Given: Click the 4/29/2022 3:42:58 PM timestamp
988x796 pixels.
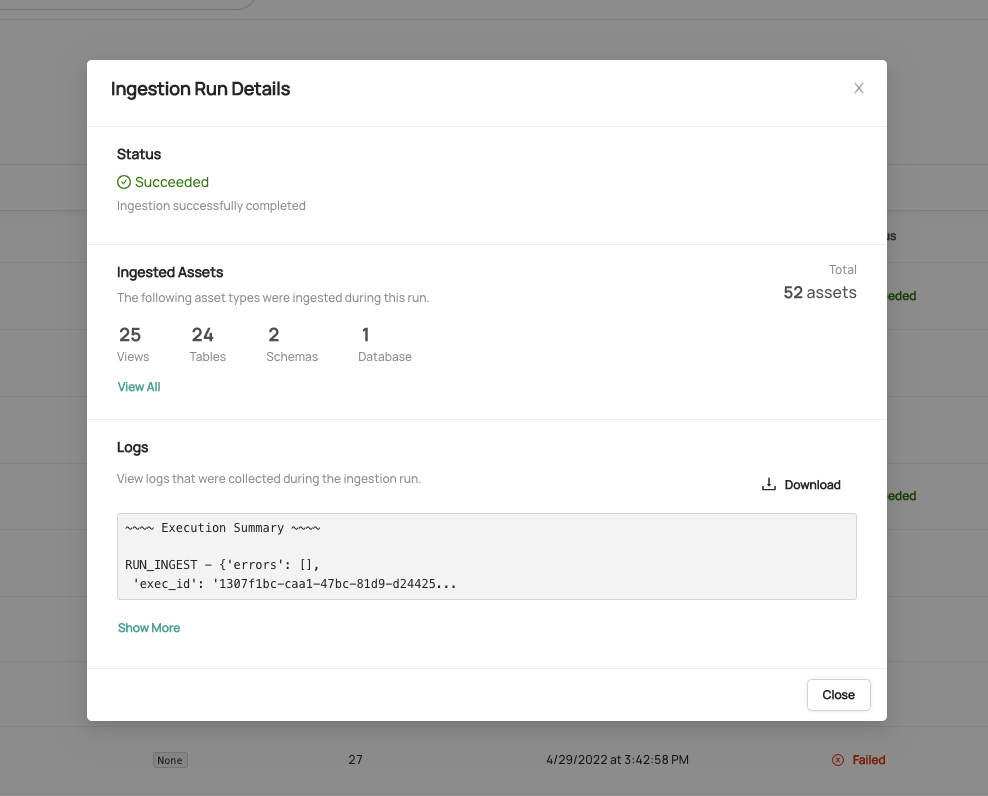Looking at the screenshot, I should [617, 760].
